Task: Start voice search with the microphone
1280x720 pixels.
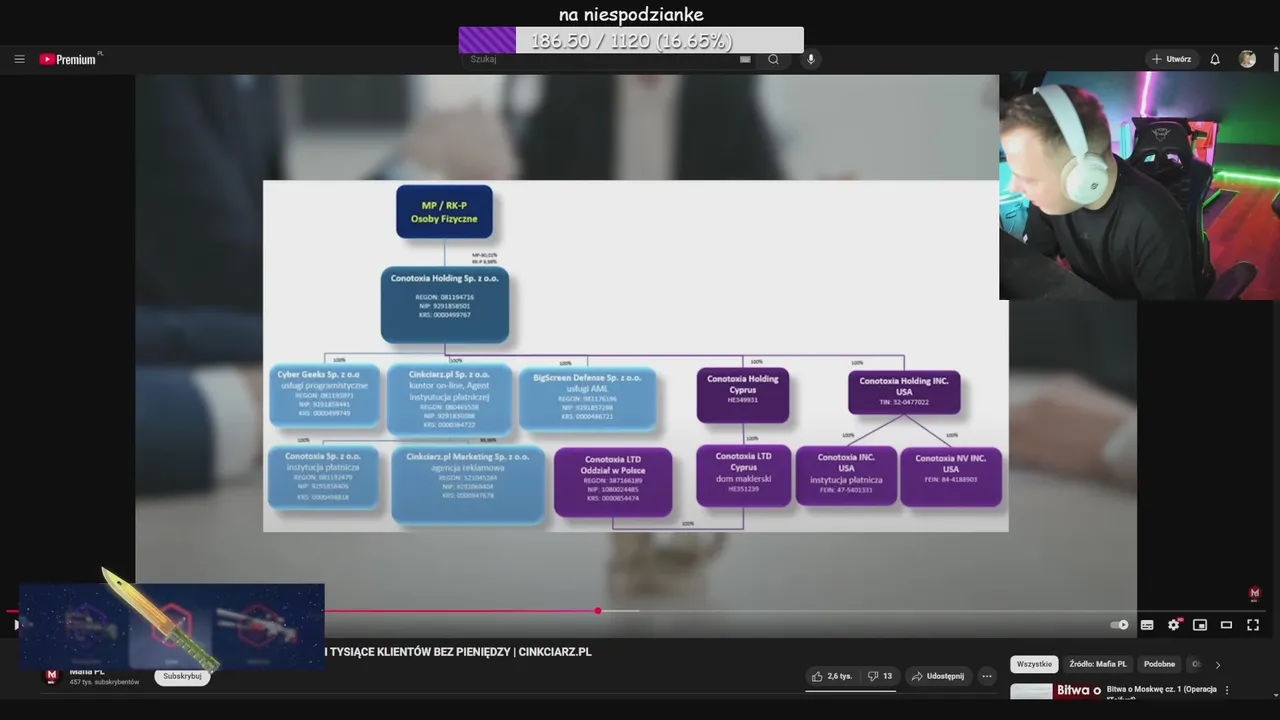Action: 811,59
